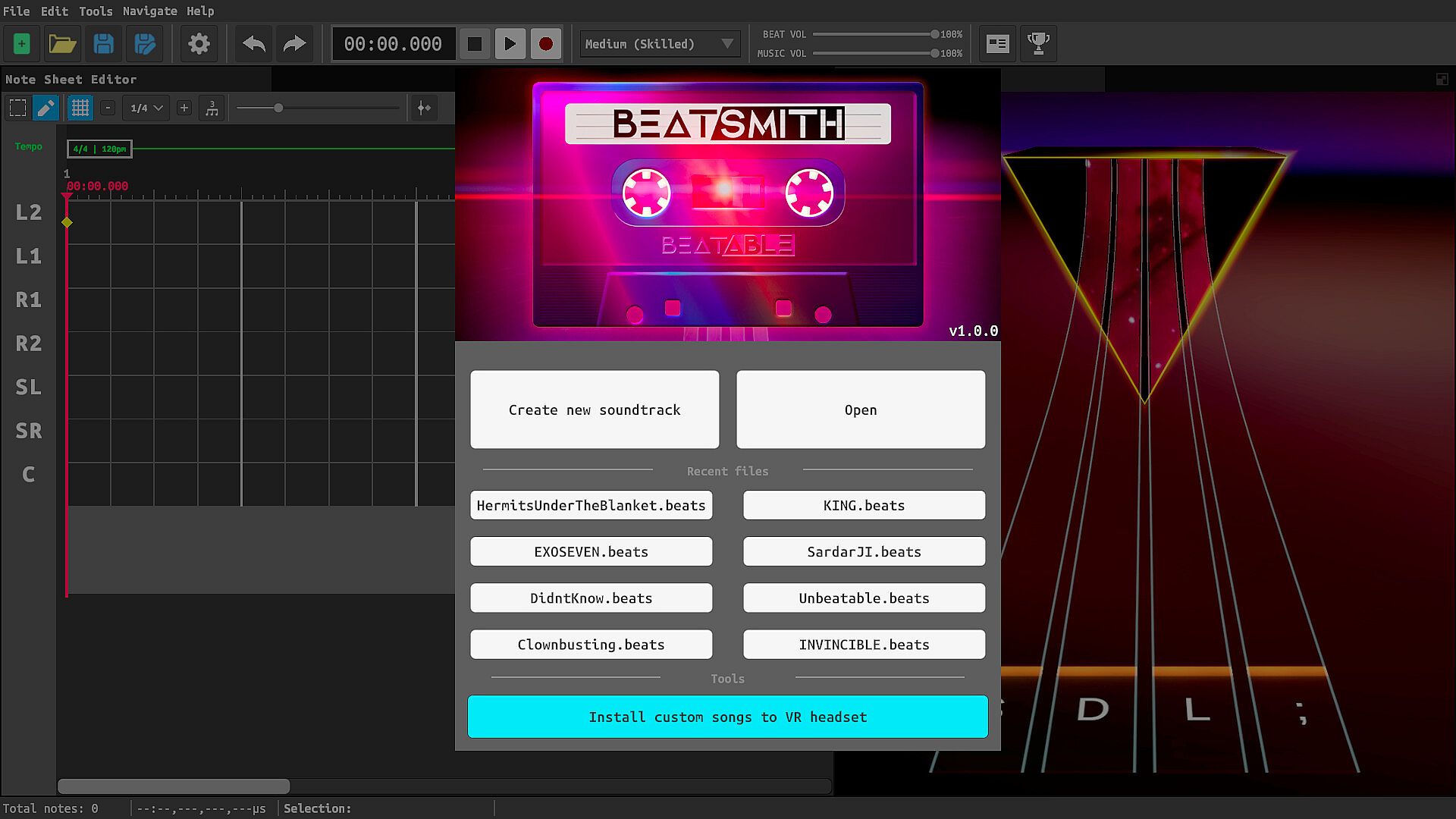Open the Navigate menu
The image size is (1456, 819).
point(149,11)
